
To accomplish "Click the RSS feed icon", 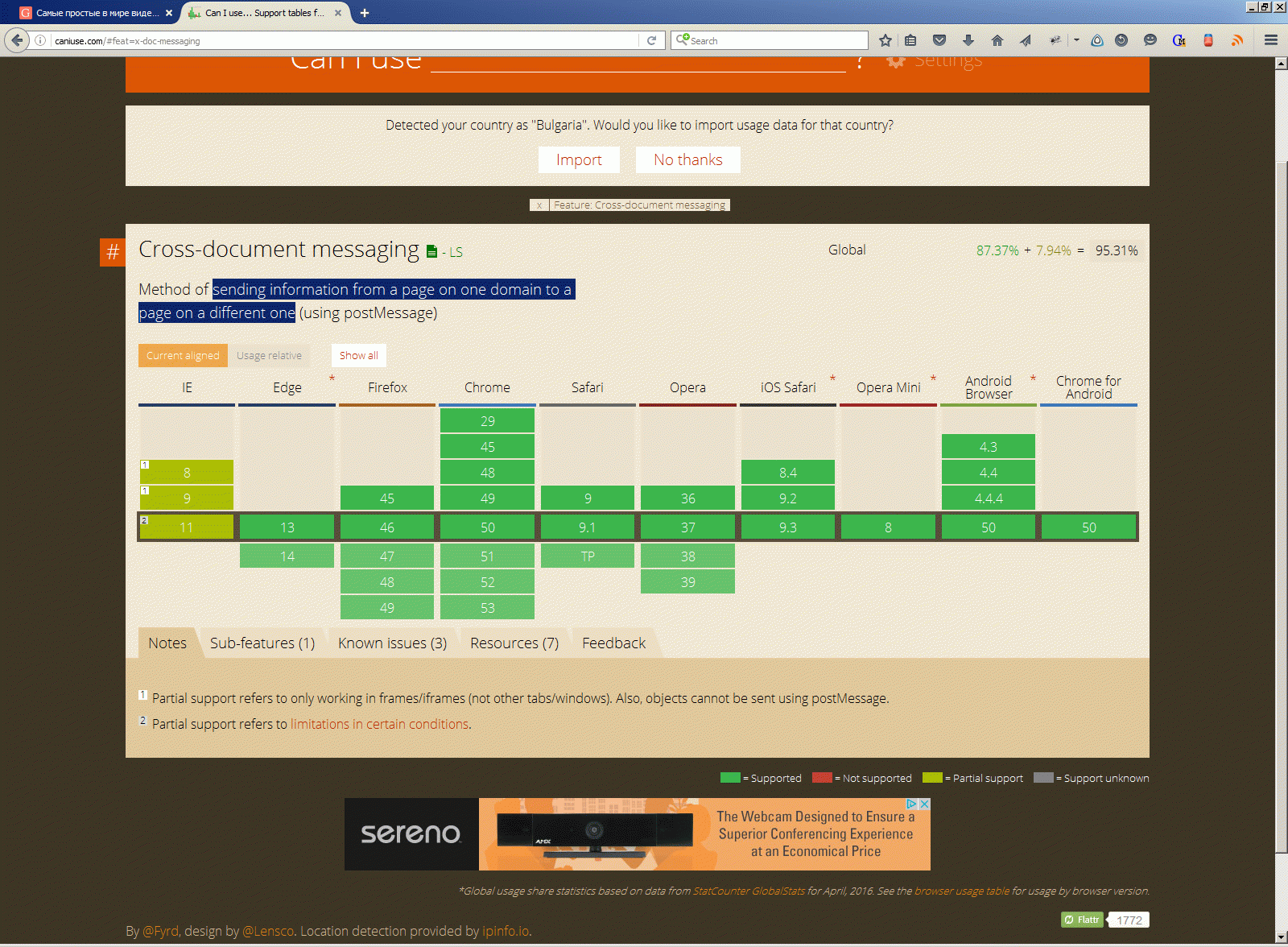I will [x=1237, y=40].
